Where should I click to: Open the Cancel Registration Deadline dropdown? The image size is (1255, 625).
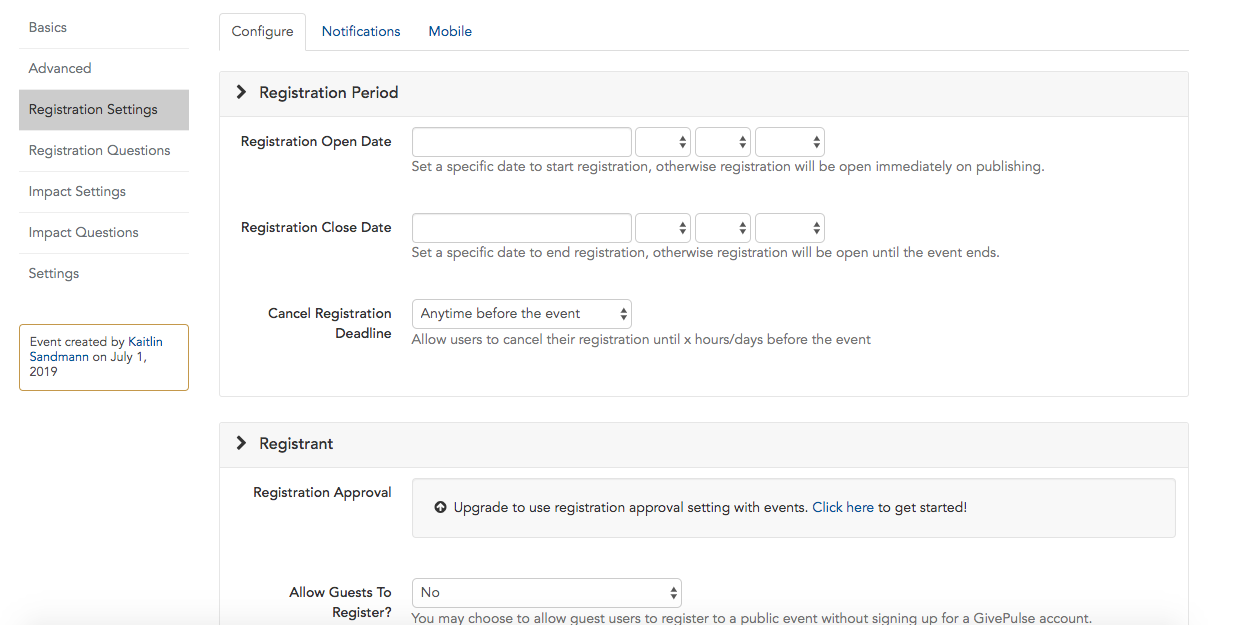pos(522,314)
